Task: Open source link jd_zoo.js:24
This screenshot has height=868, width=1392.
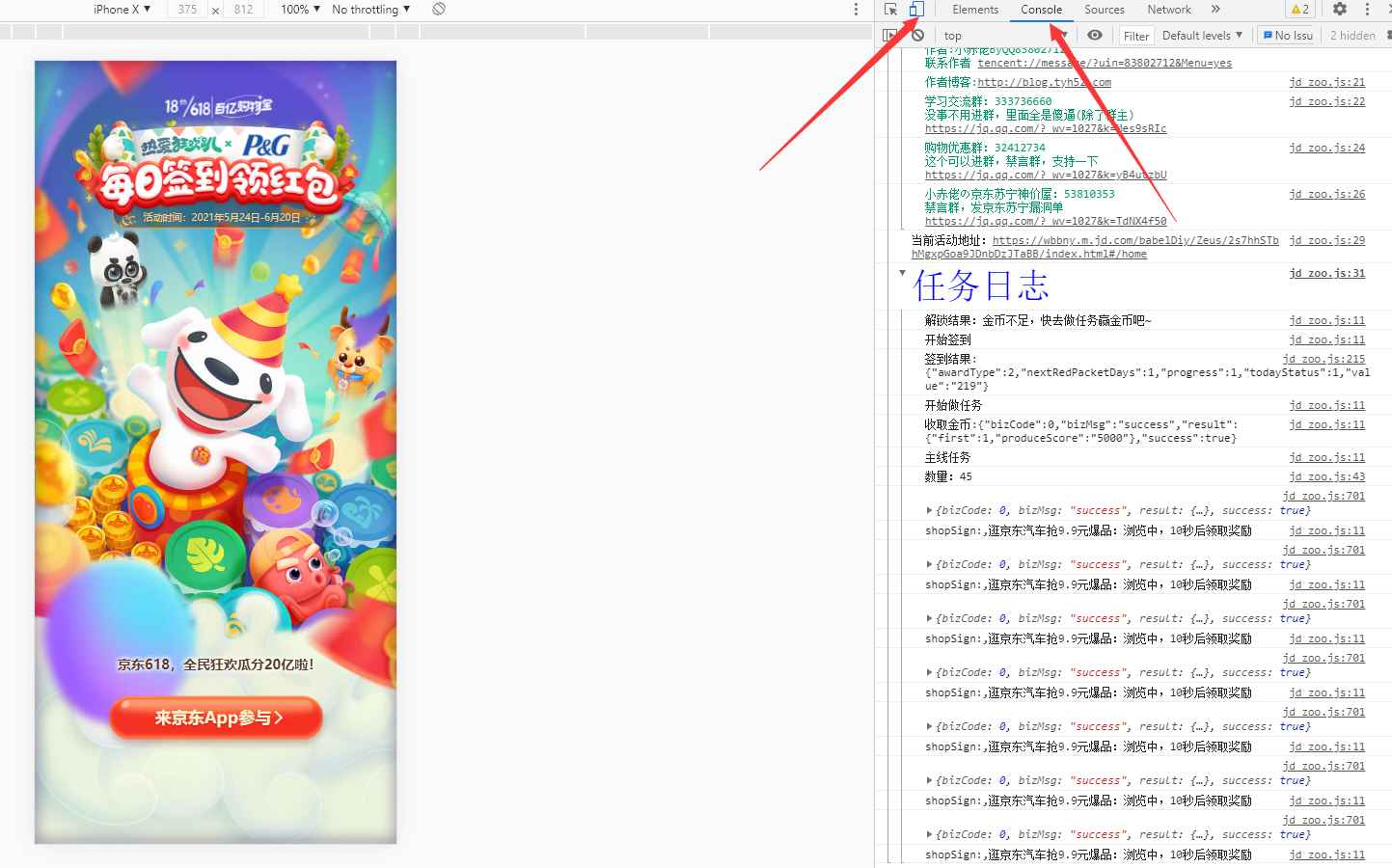Action: (1327, 148)
